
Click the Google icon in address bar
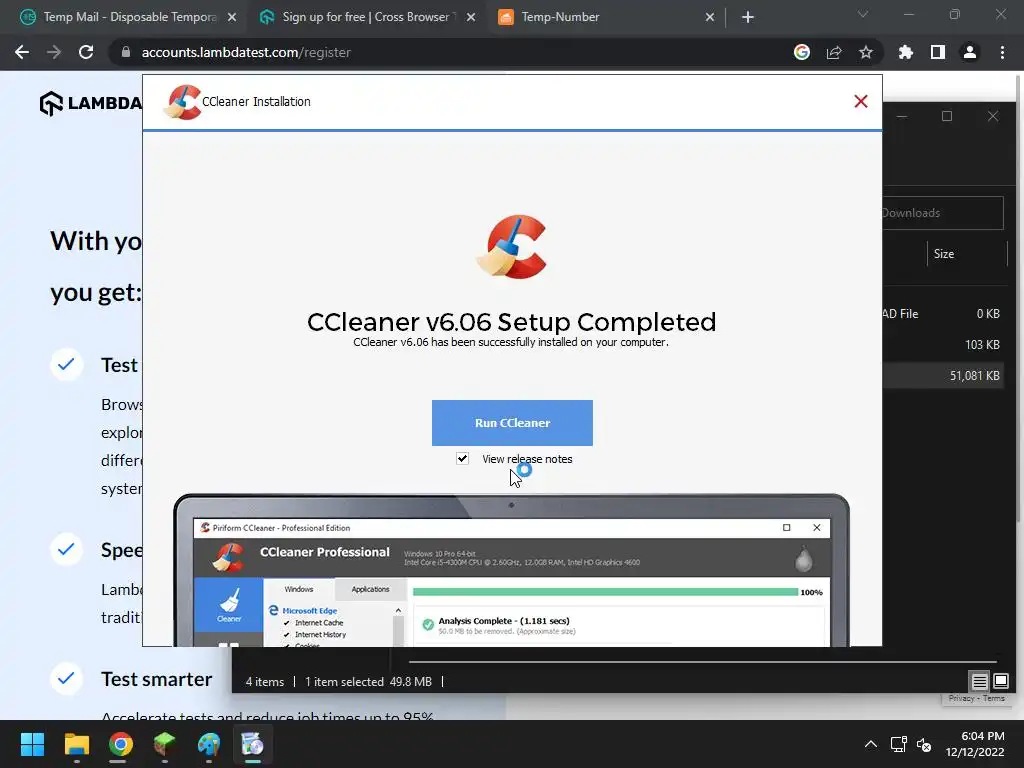802,52
